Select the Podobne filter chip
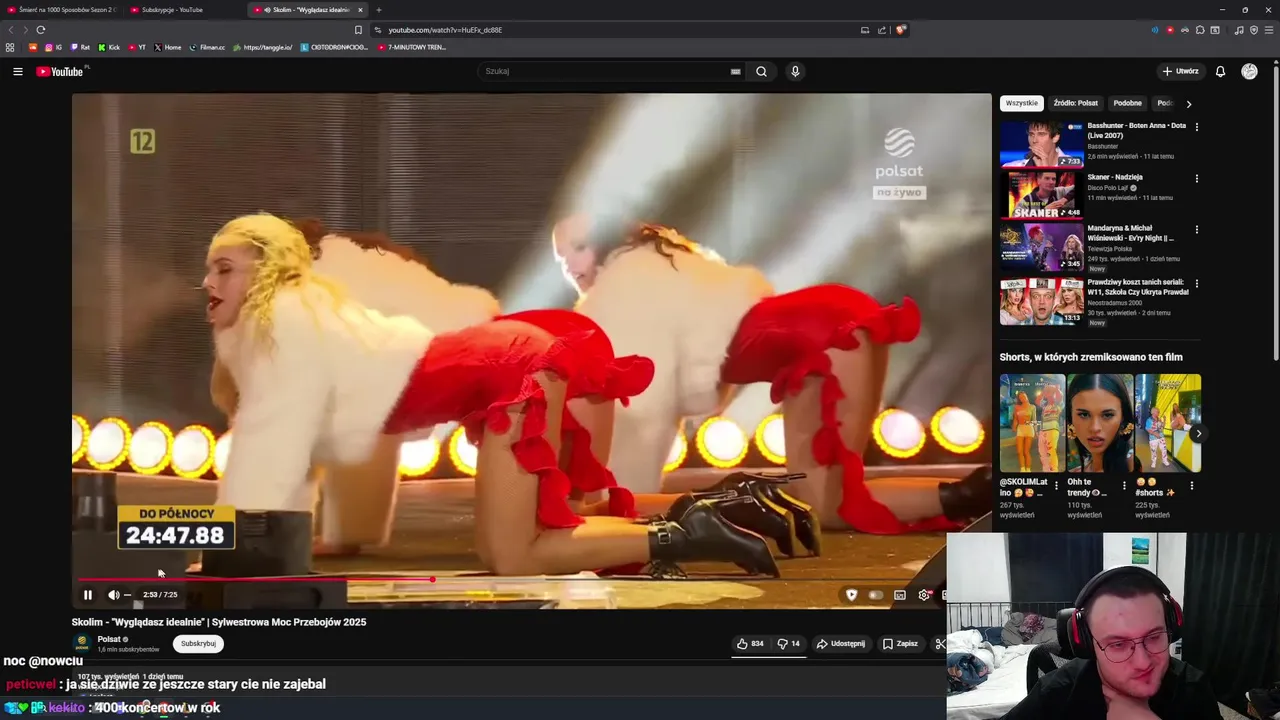The width and height of the screenshot is (1280, 720). (x=1127, y=103)
